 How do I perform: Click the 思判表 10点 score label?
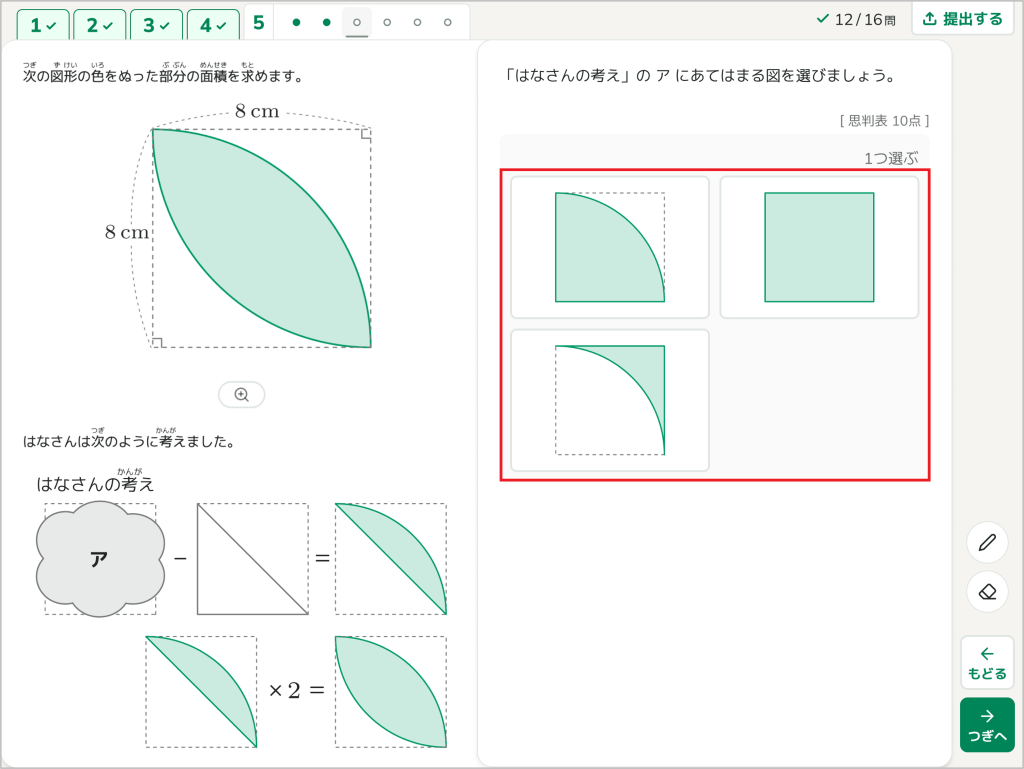click(884, 121)
